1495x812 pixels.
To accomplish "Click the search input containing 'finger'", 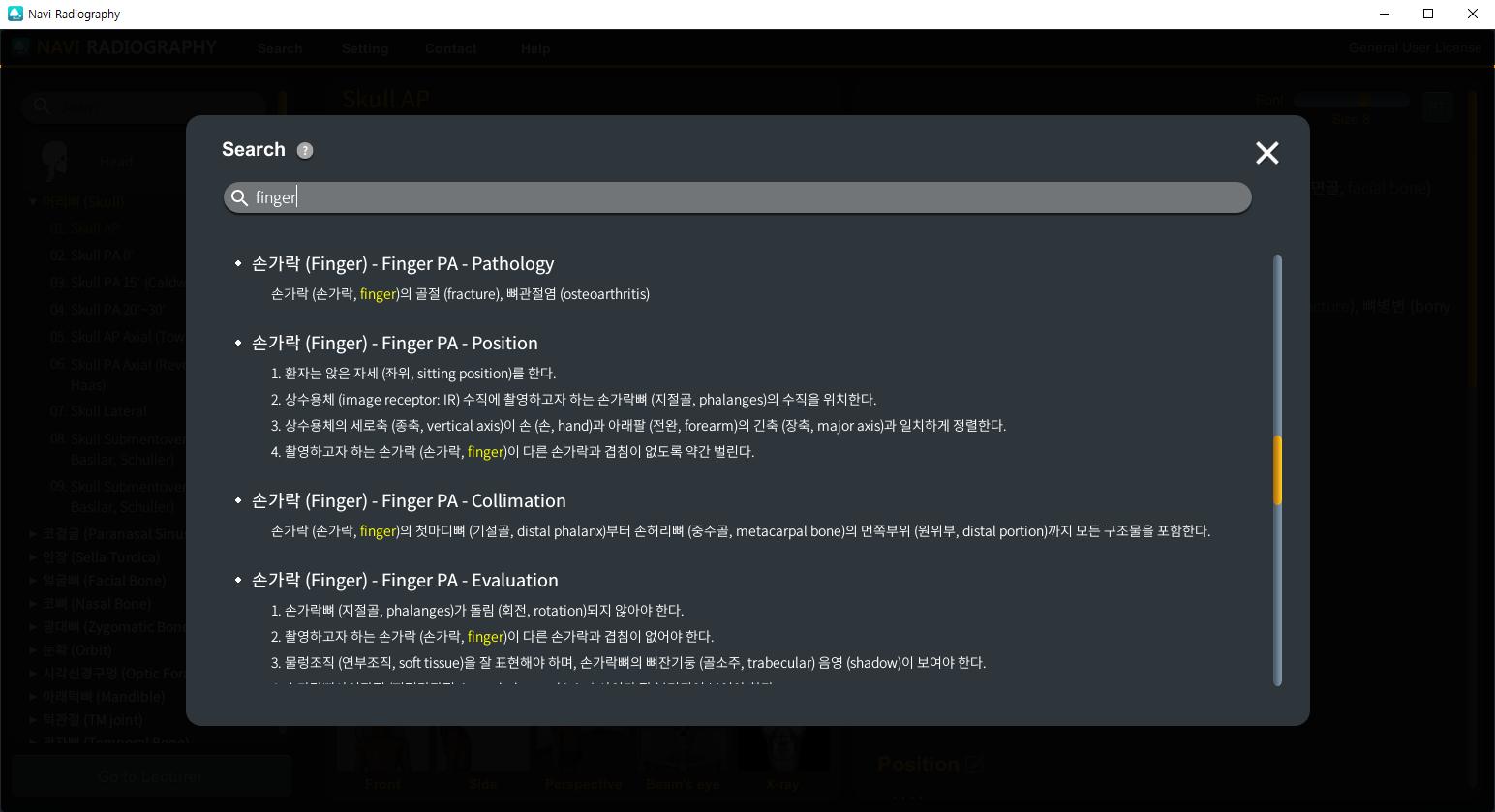I will (736, 197).
